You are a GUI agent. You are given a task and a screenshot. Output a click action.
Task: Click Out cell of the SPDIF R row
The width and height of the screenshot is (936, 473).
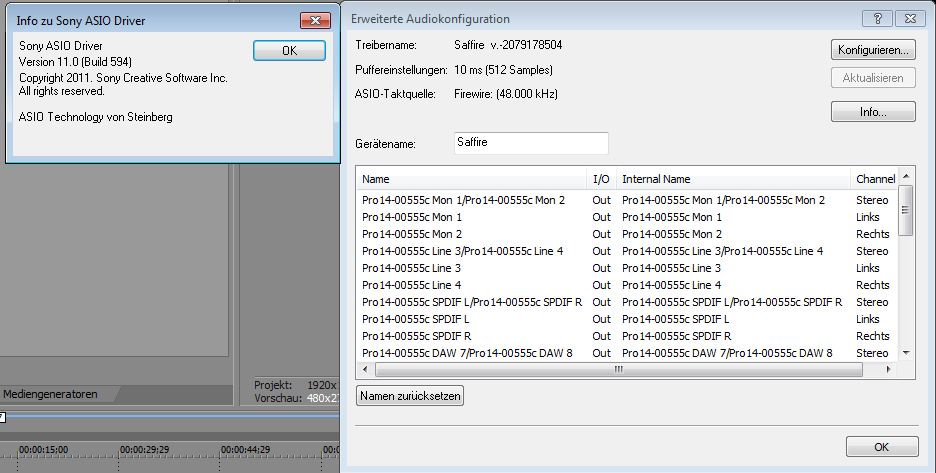pos(601,336)
